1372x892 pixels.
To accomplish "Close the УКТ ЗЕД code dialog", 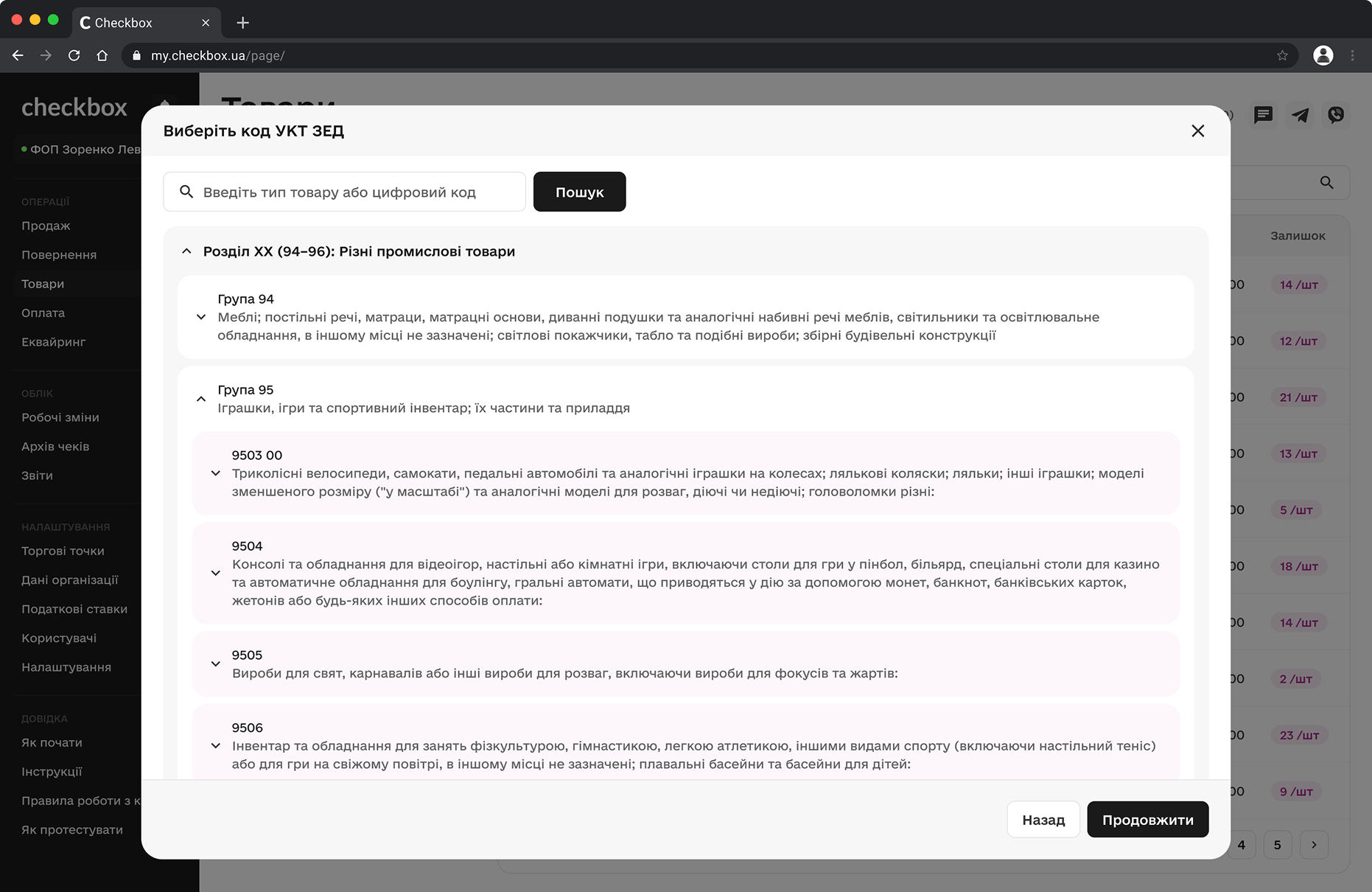I will (1197, 131).
